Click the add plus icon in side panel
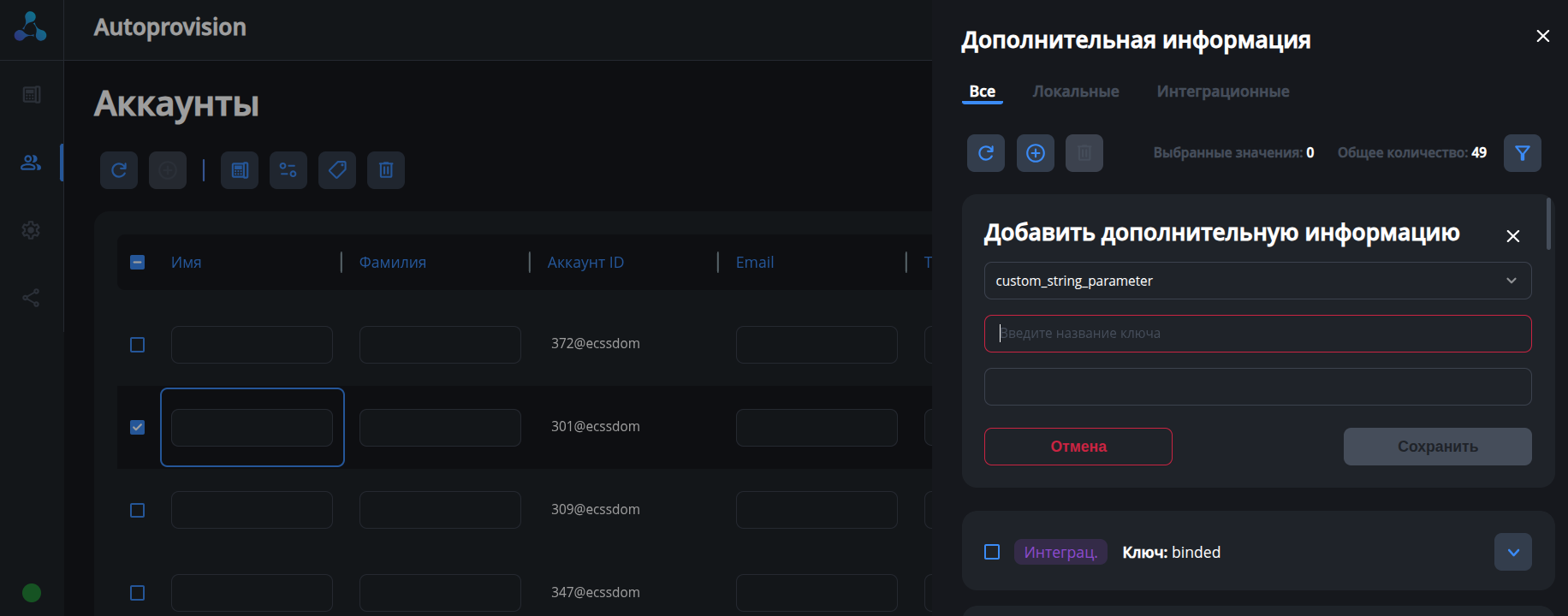1568x616 pixels. pos(1035,153)
